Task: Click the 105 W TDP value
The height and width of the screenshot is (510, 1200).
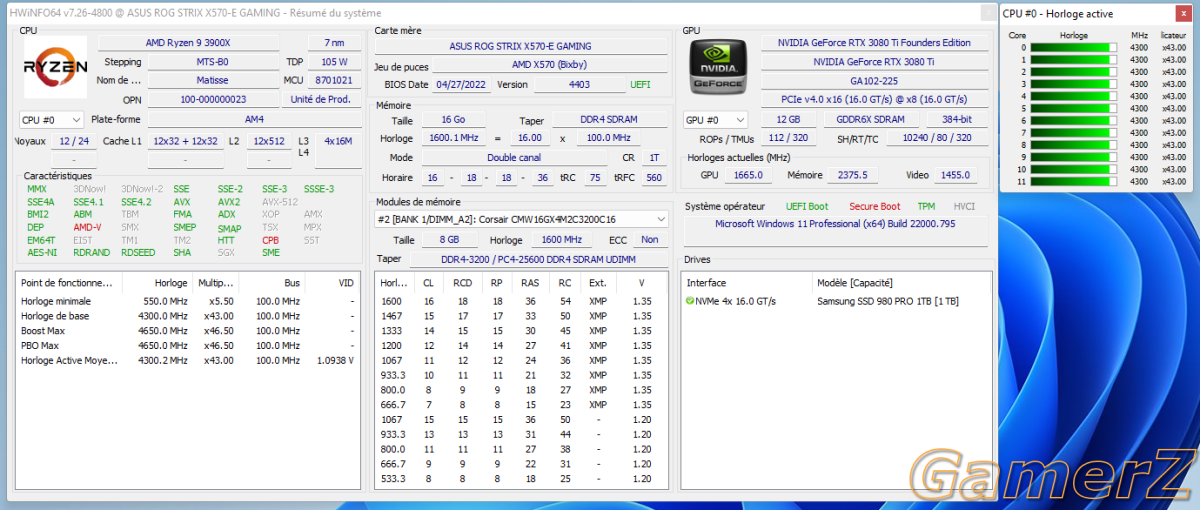Action: (334, 62)
